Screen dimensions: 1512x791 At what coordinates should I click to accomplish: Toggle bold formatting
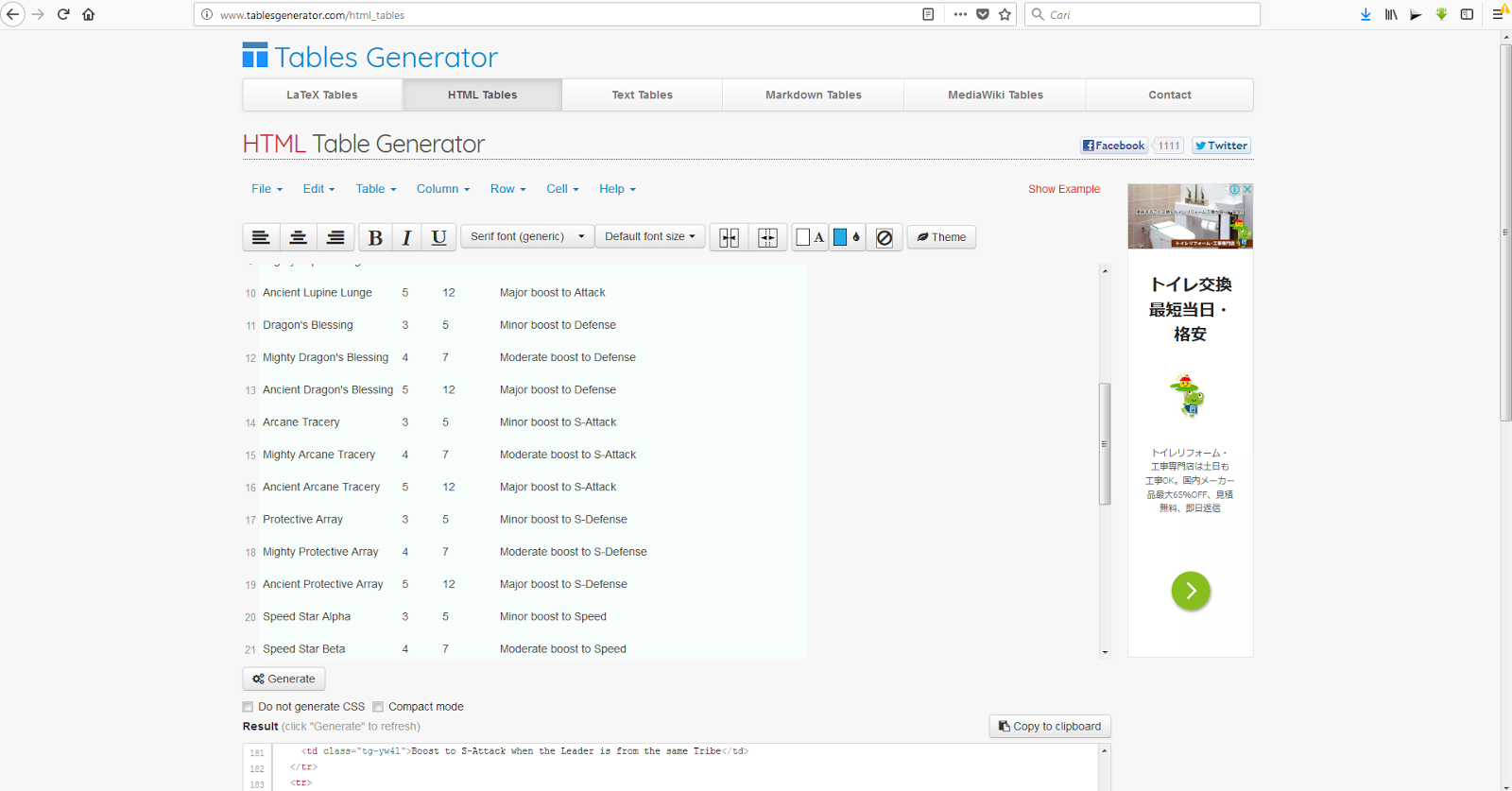[375, 237]
